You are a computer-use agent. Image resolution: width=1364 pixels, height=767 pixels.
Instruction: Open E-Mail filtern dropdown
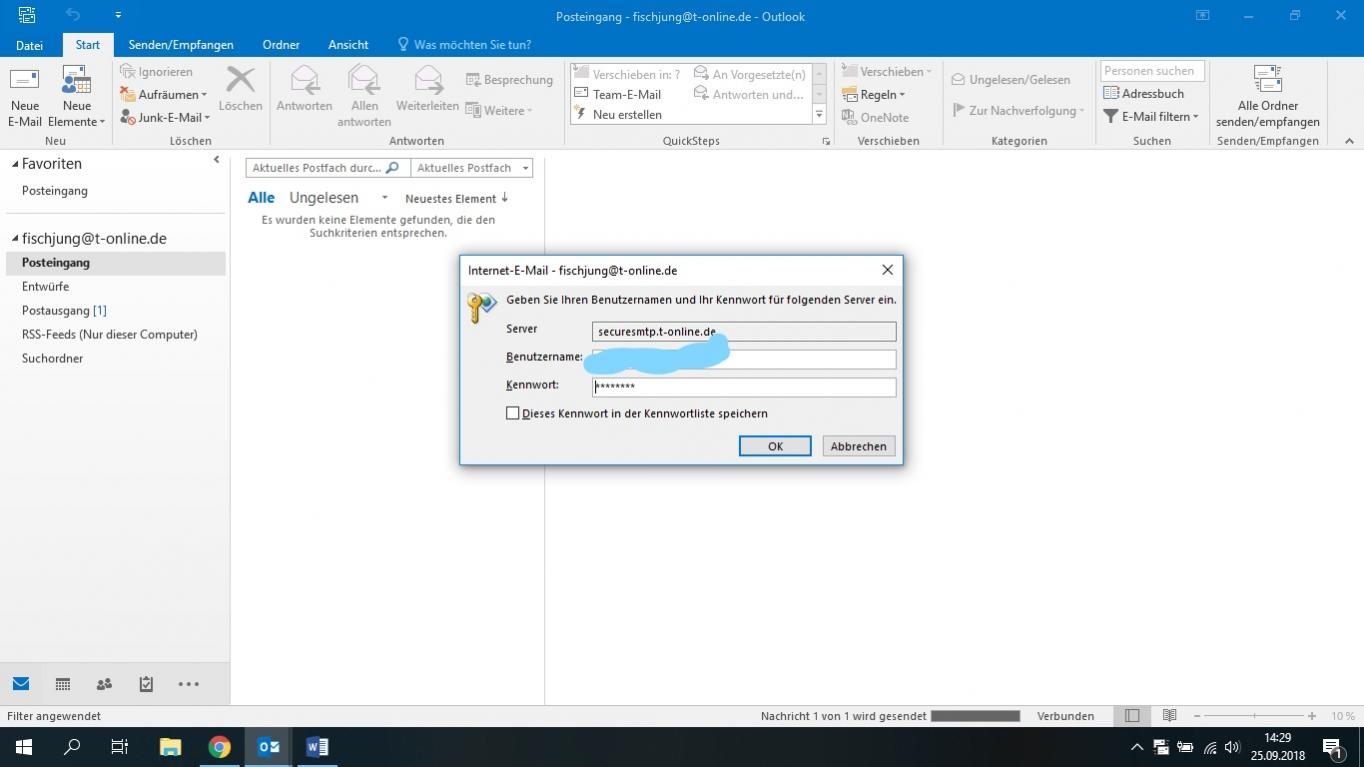click(x=1150, y=116)
